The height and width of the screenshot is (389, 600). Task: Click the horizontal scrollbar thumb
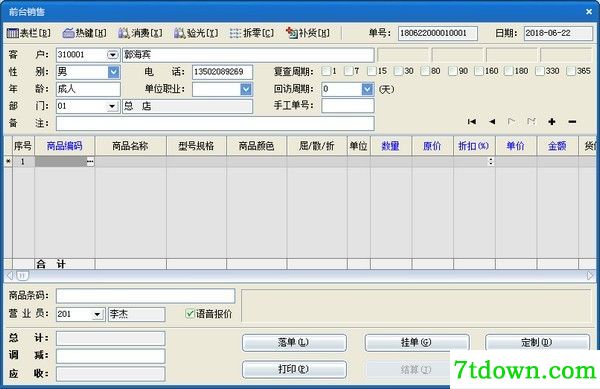[23, 275]
